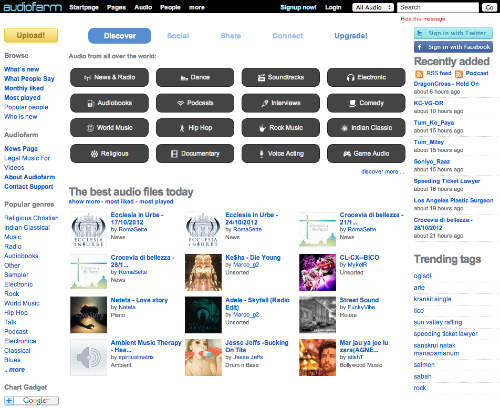Click the Podcast feed icon

point(459,74)
